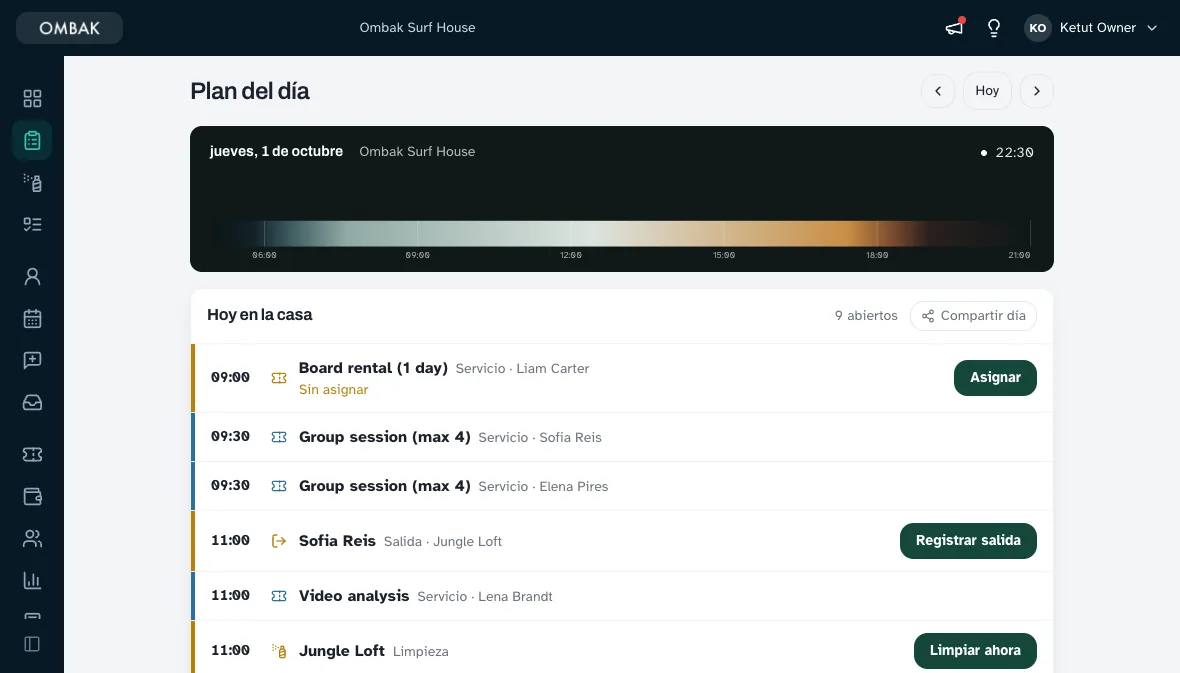Image resolution: width=1180 pixels, height=673 pixels.
Task: Toggle the sidebar collapse panel icon
Action: (x=32, y=644)
